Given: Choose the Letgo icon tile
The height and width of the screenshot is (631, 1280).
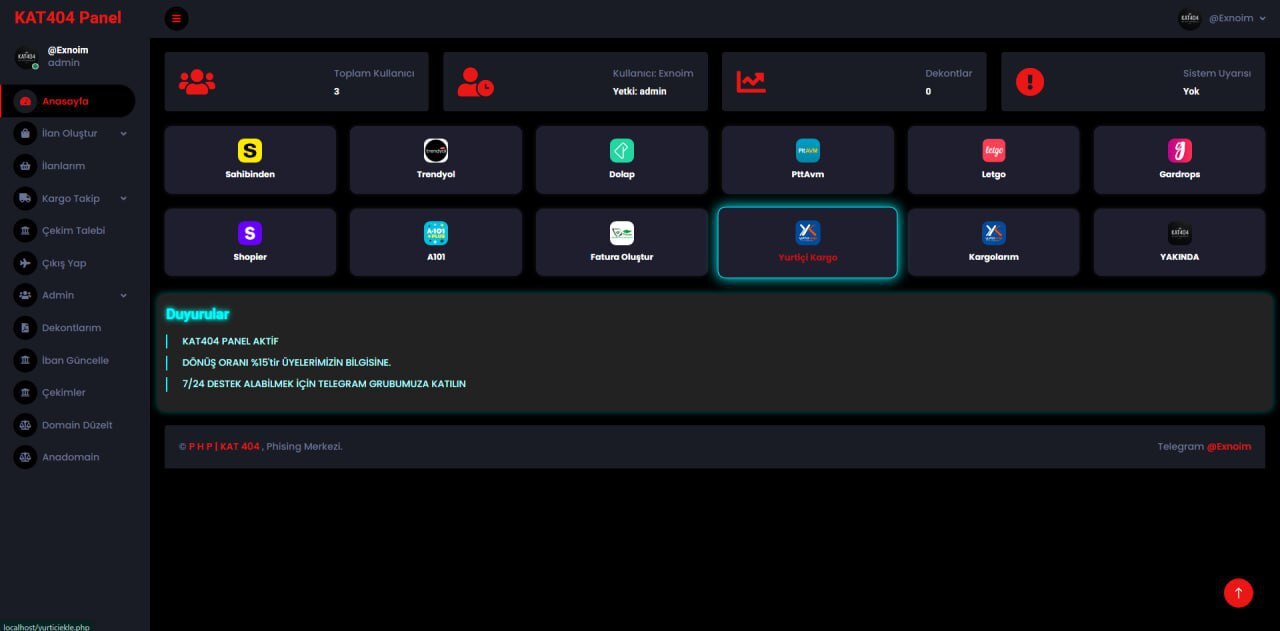Looking at the screenshot, I should (993, 151).
